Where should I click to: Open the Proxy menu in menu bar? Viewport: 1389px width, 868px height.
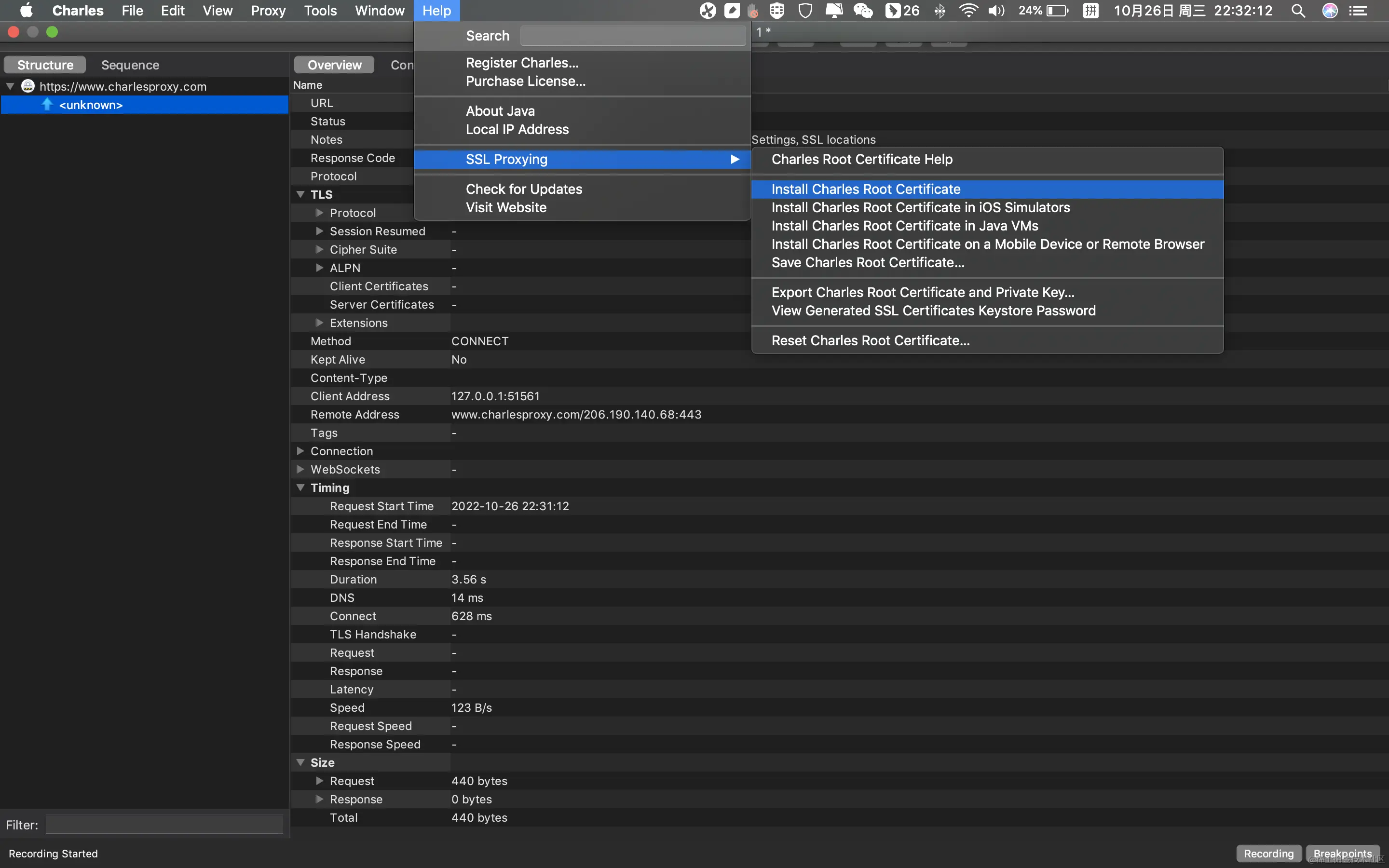268,10
